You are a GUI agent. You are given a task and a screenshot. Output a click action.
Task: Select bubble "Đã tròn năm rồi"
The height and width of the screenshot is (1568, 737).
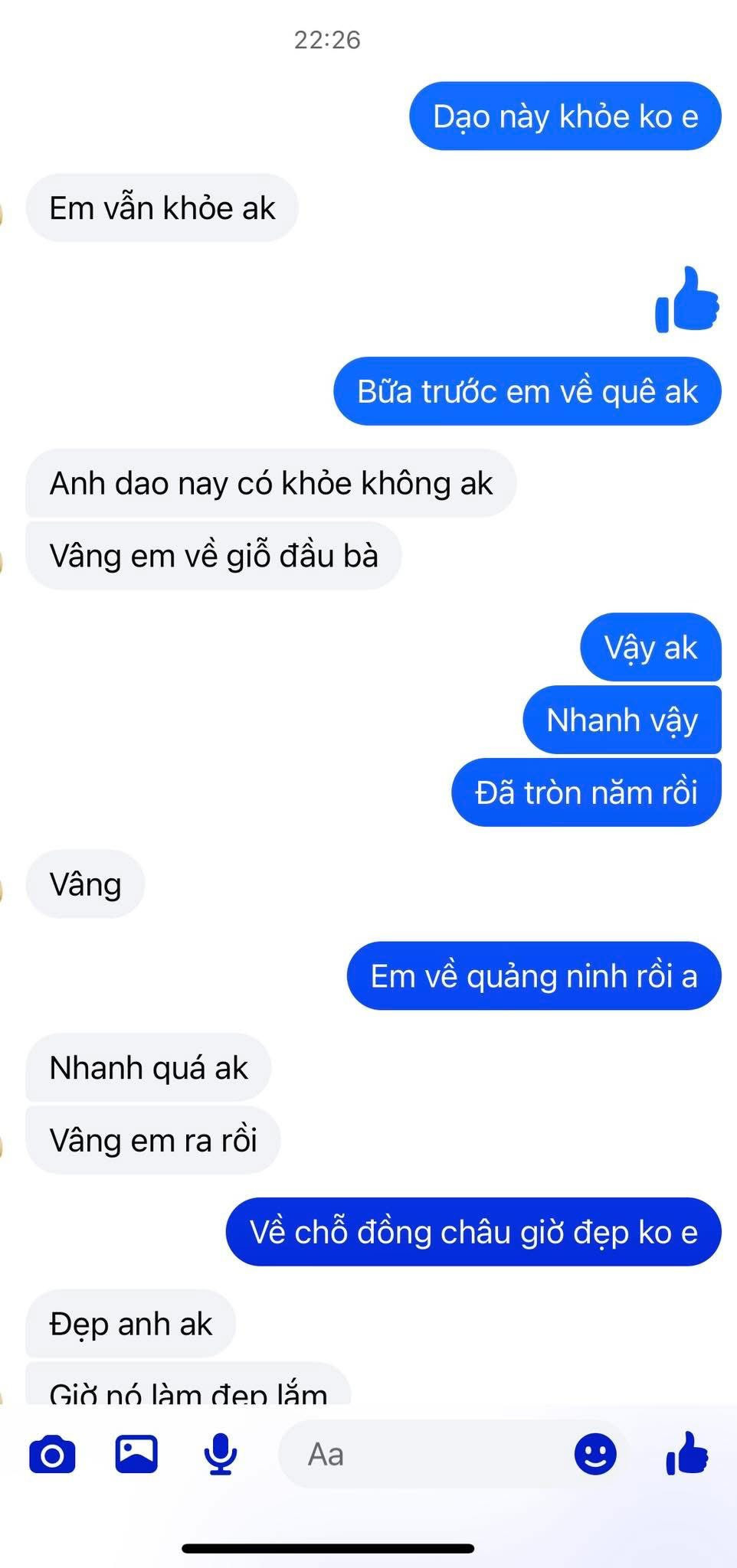point(587,792)
